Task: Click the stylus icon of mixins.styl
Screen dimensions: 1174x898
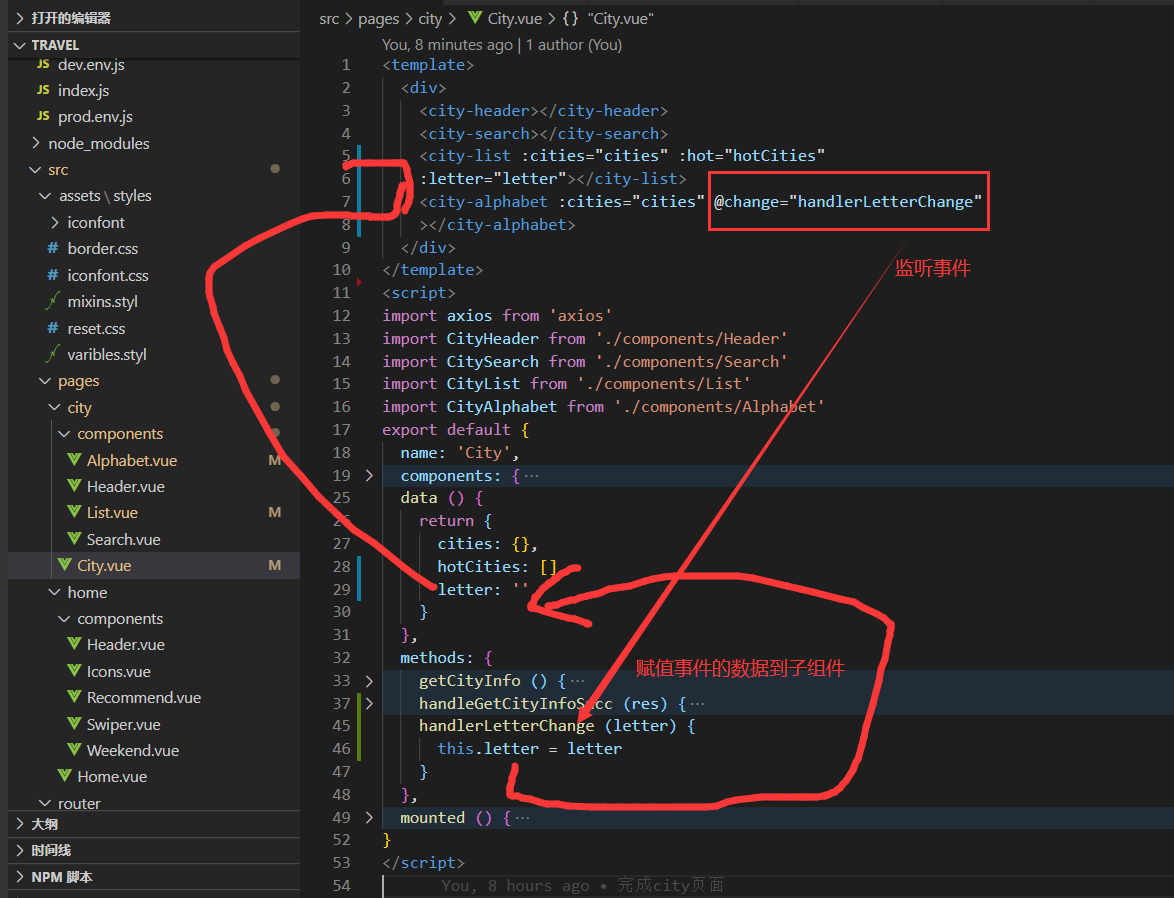Action: 52,301
